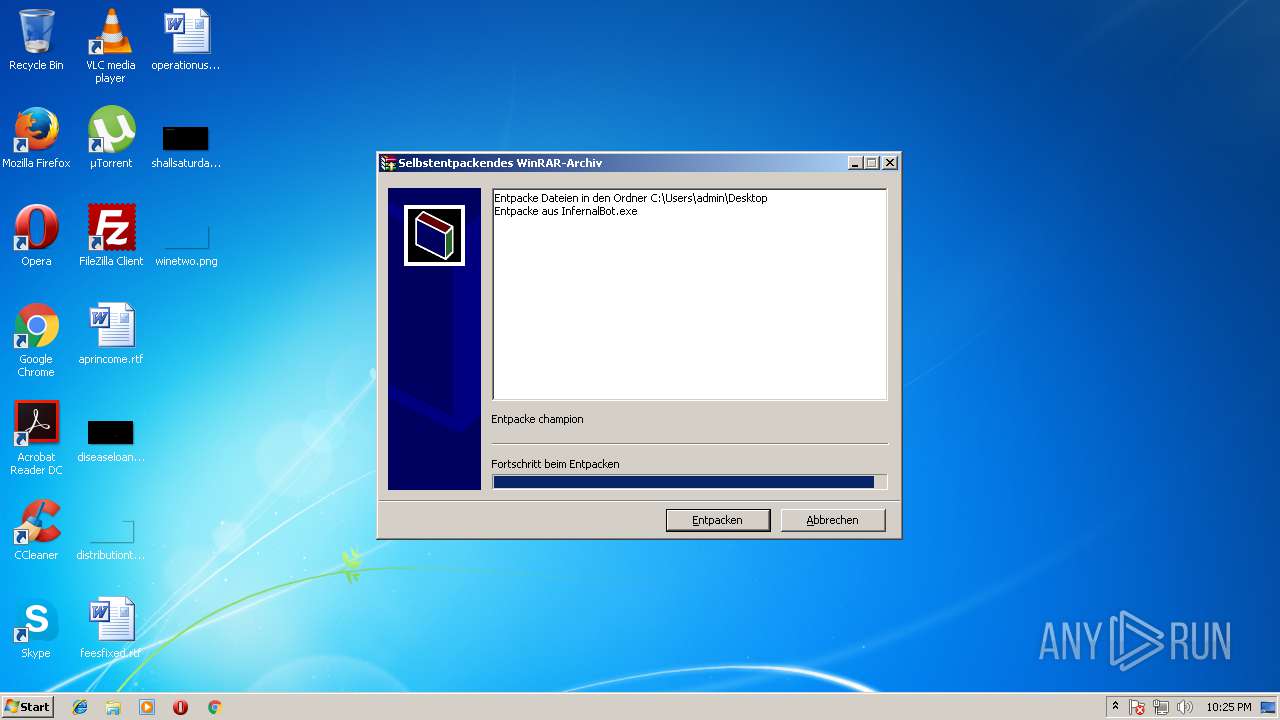Open FileZilla Client shortcut
Viewport: 1280px width, 720px height.
[x=110, y=236]
